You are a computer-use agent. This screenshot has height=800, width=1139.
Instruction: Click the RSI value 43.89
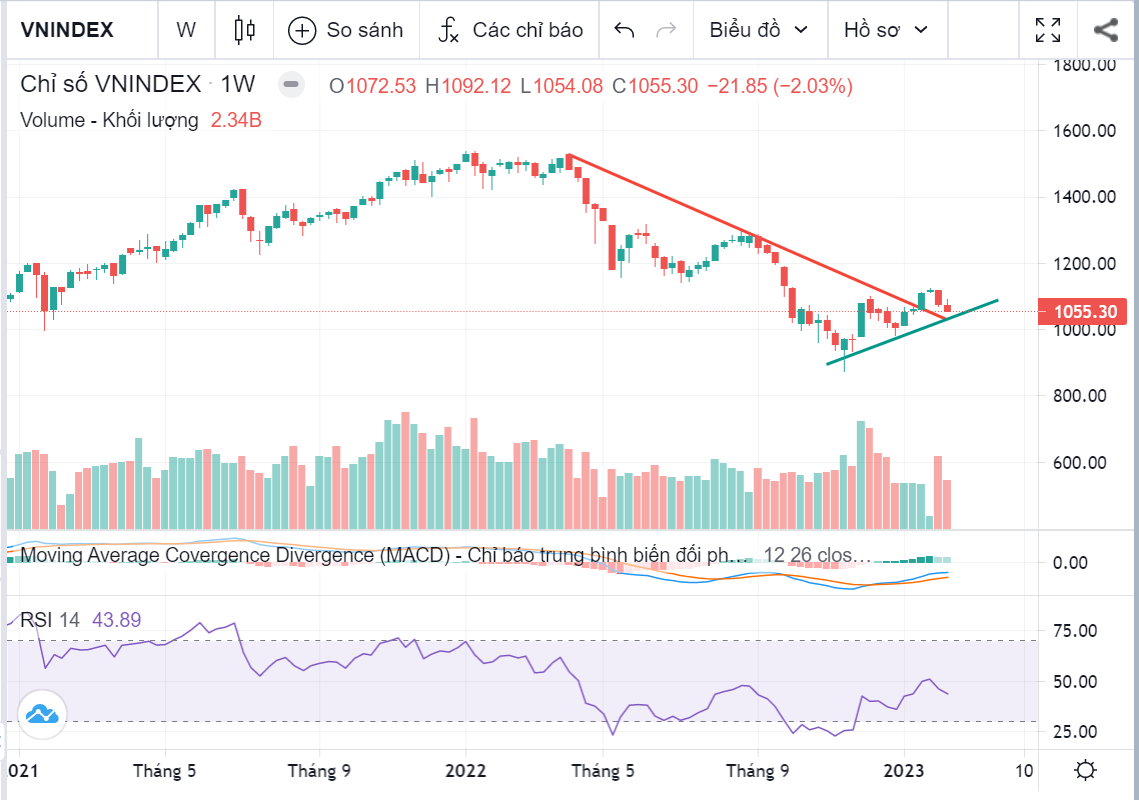pyautogui.click(x=116, y=620)
